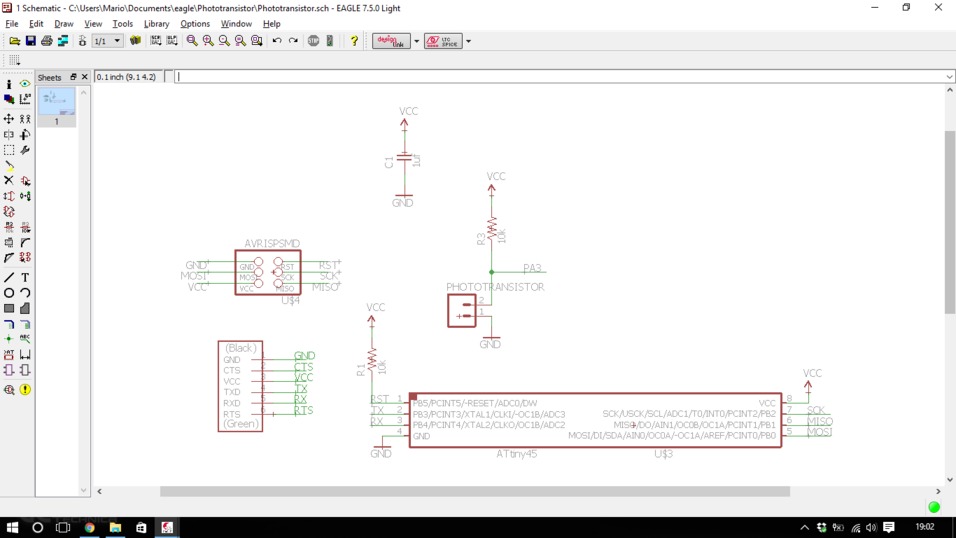Screen dimensions: 956x538
Task: Run a ULP with the ULP icon
Action: 172,41
